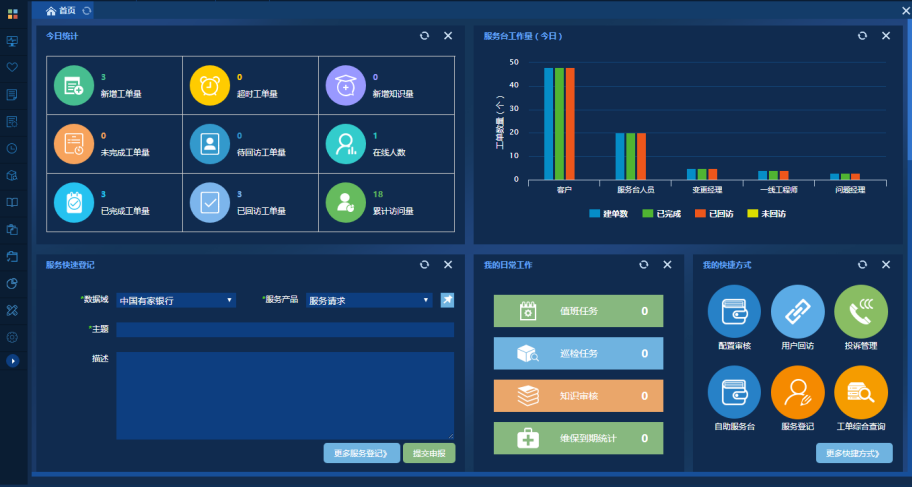Open 工单综合查询 shortcut
The width and height of the screenshot is (912, 487).
861,392
